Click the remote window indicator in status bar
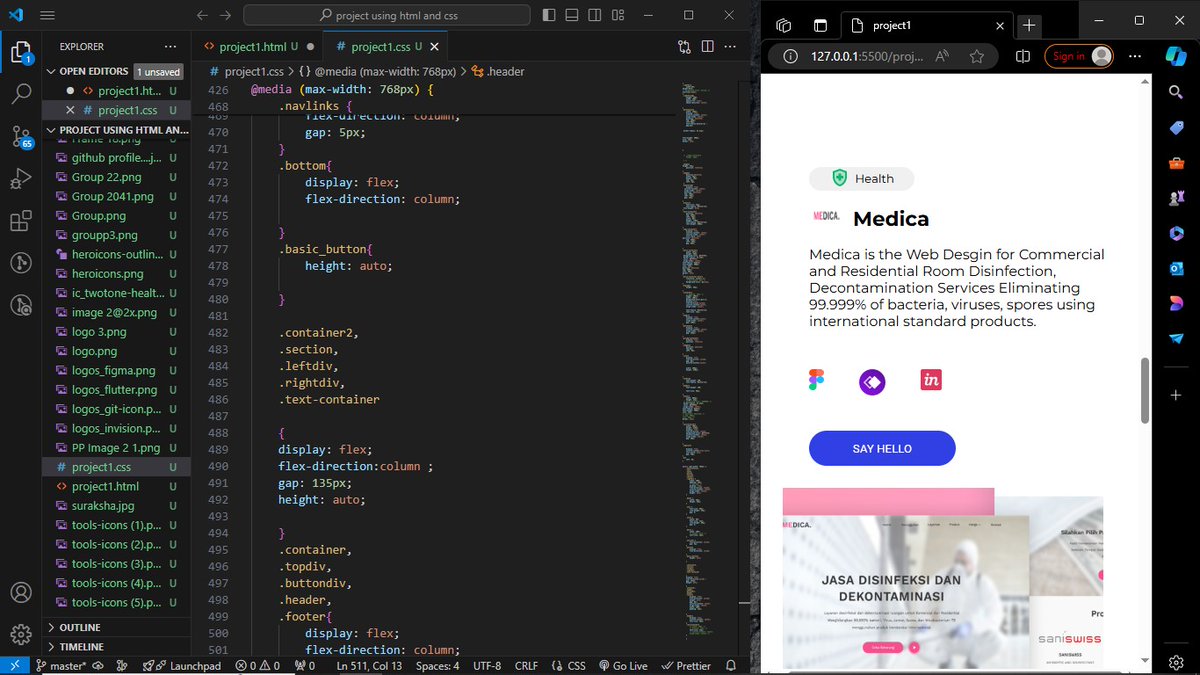Screen dimensions: 1200x675 click(x=13, y=665)
